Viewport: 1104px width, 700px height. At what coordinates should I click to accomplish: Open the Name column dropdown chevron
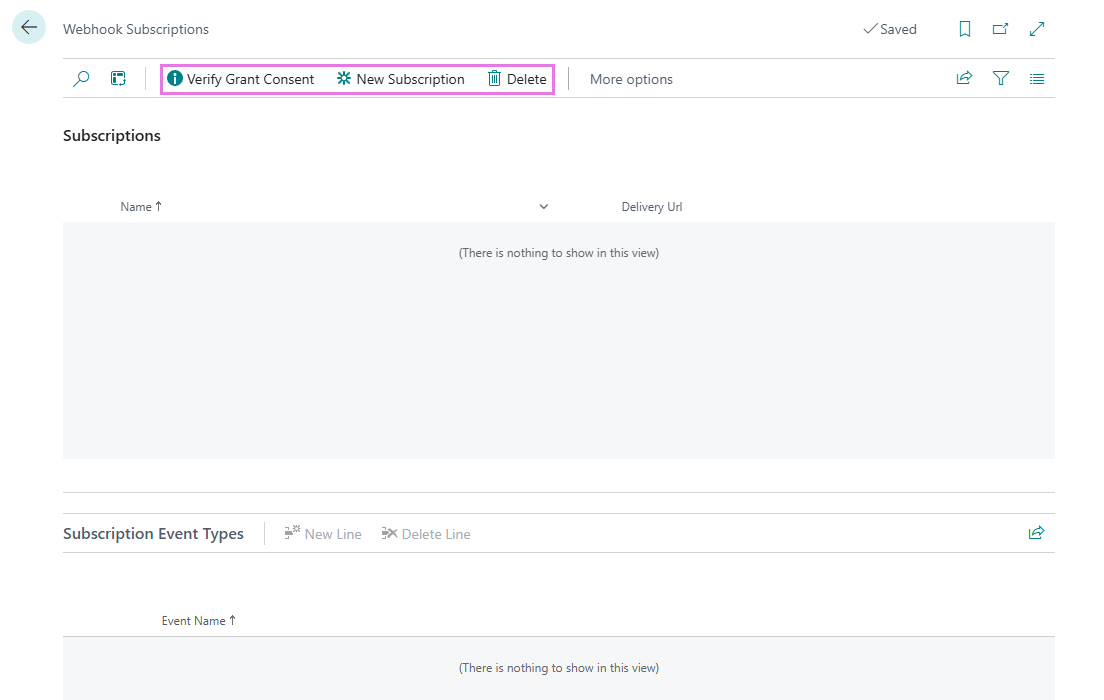coord(544,206)
